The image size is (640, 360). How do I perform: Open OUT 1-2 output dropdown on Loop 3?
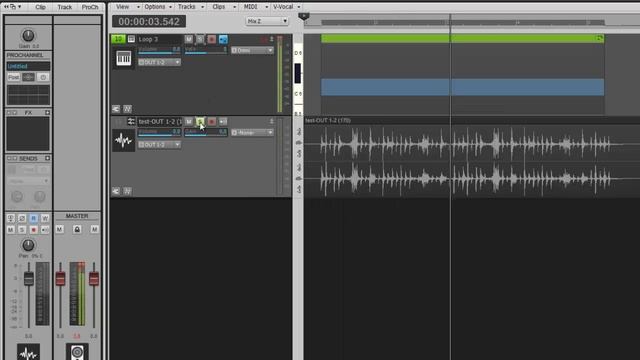[159, 62]
